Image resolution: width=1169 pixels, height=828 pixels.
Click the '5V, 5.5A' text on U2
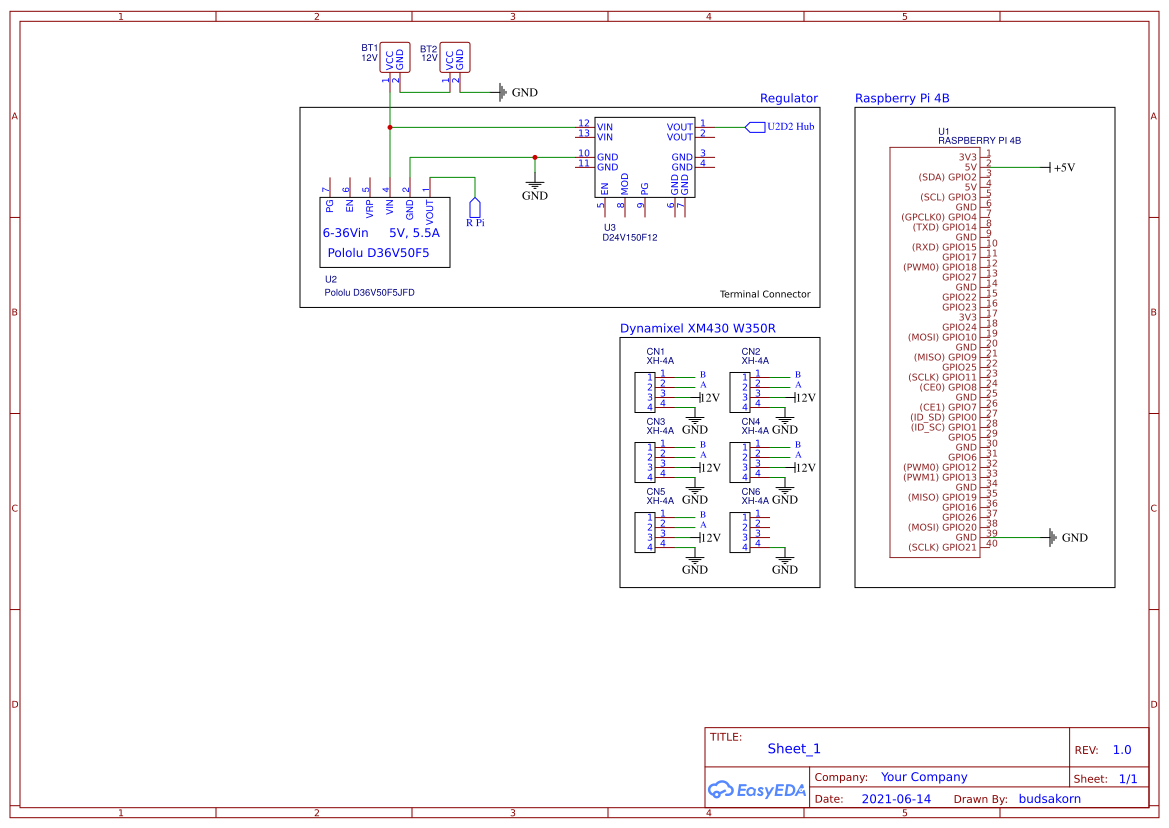point(415,233)
